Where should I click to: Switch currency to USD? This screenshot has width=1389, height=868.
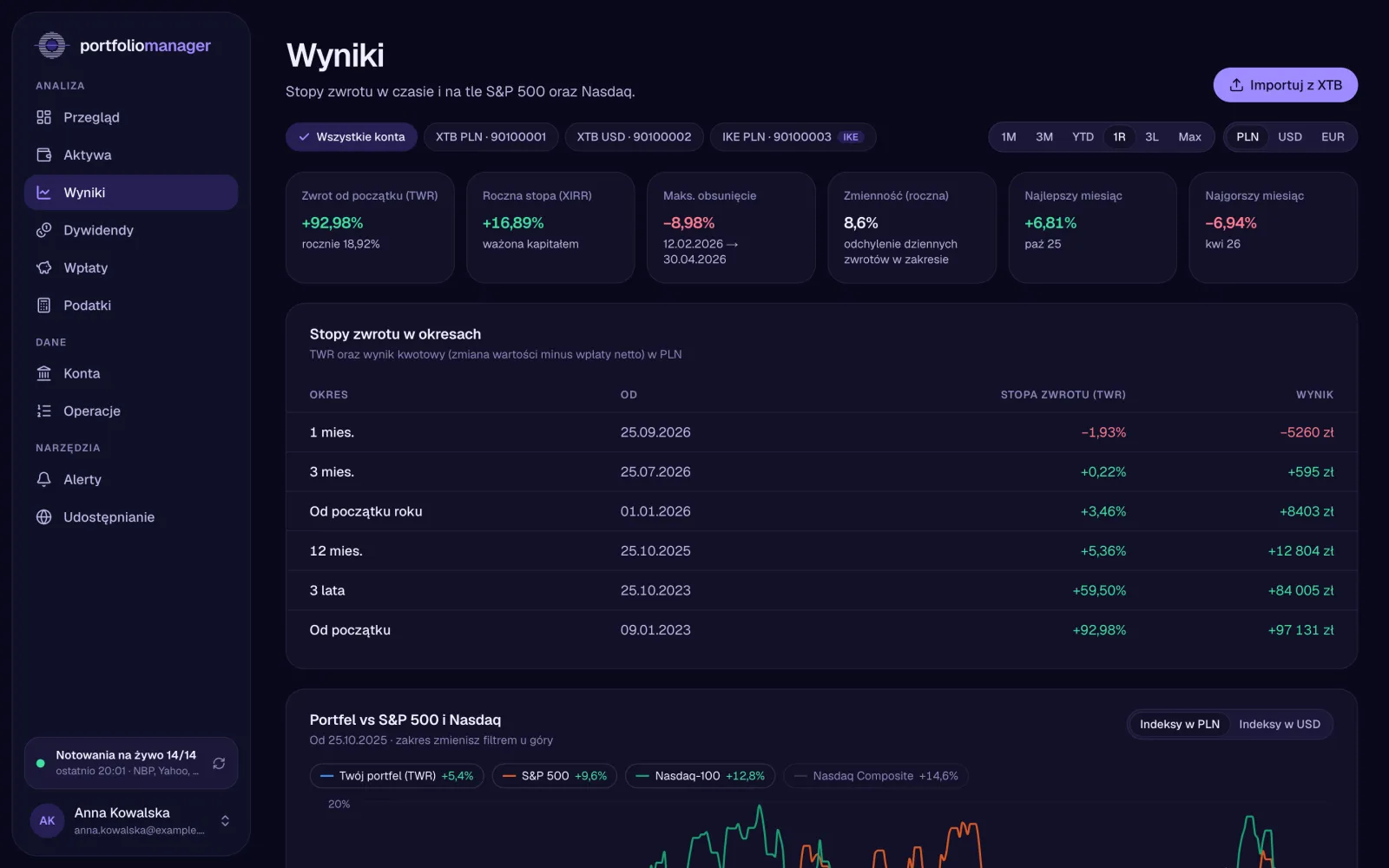(1289, 137)
